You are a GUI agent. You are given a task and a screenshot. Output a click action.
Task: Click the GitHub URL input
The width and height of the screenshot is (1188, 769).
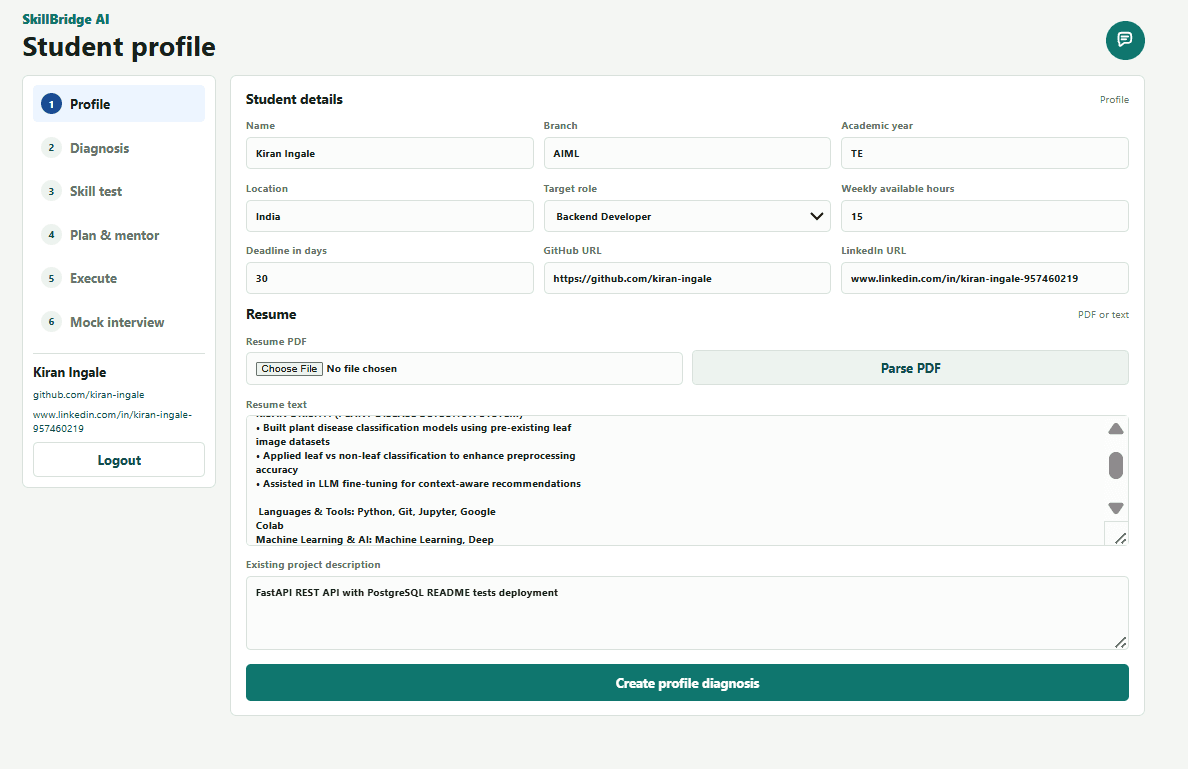pyautogui.click(x=686, y=278)
